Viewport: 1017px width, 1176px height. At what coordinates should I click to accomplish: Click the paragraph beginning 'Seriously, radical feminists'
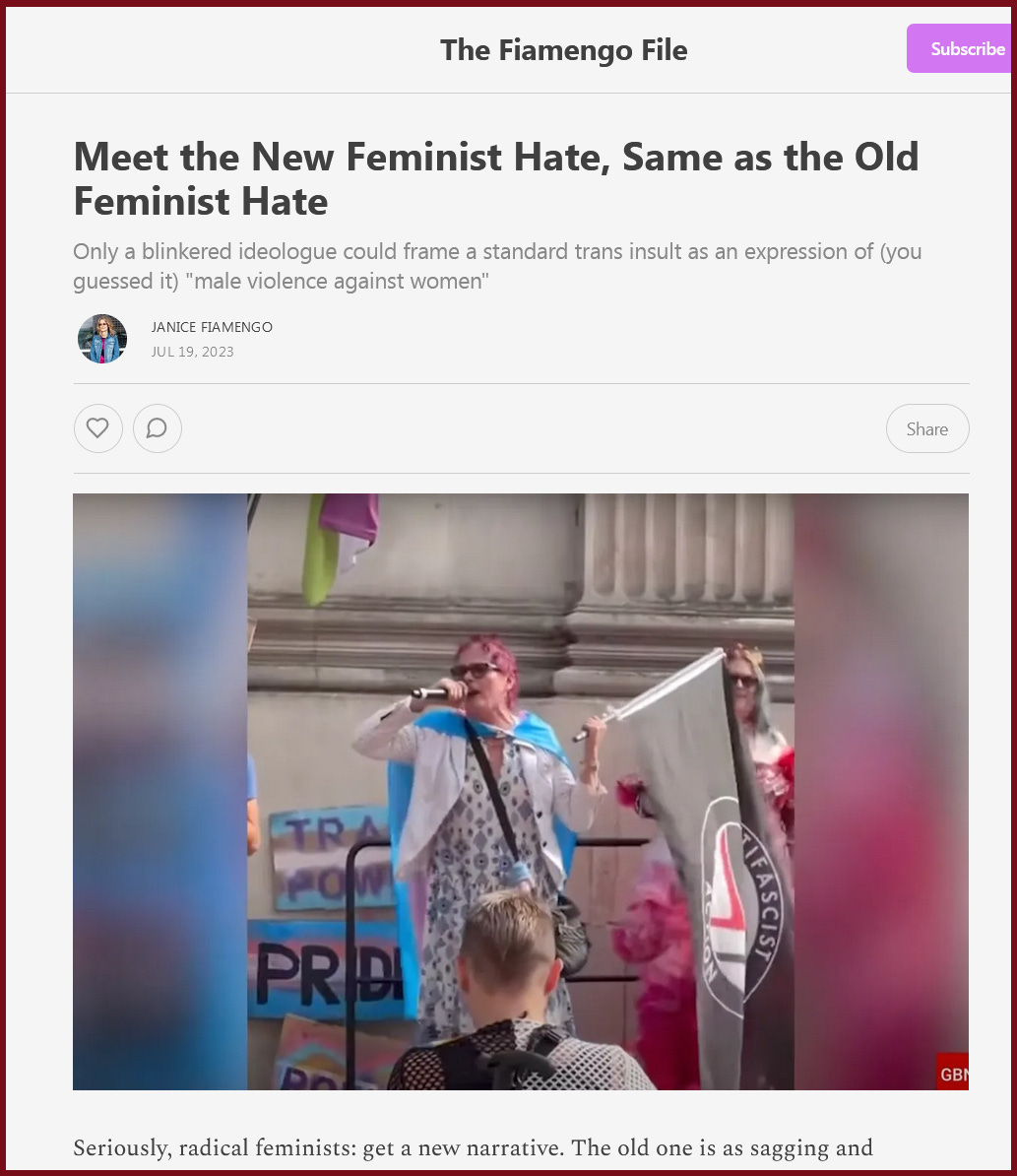tap(473, 1148)
